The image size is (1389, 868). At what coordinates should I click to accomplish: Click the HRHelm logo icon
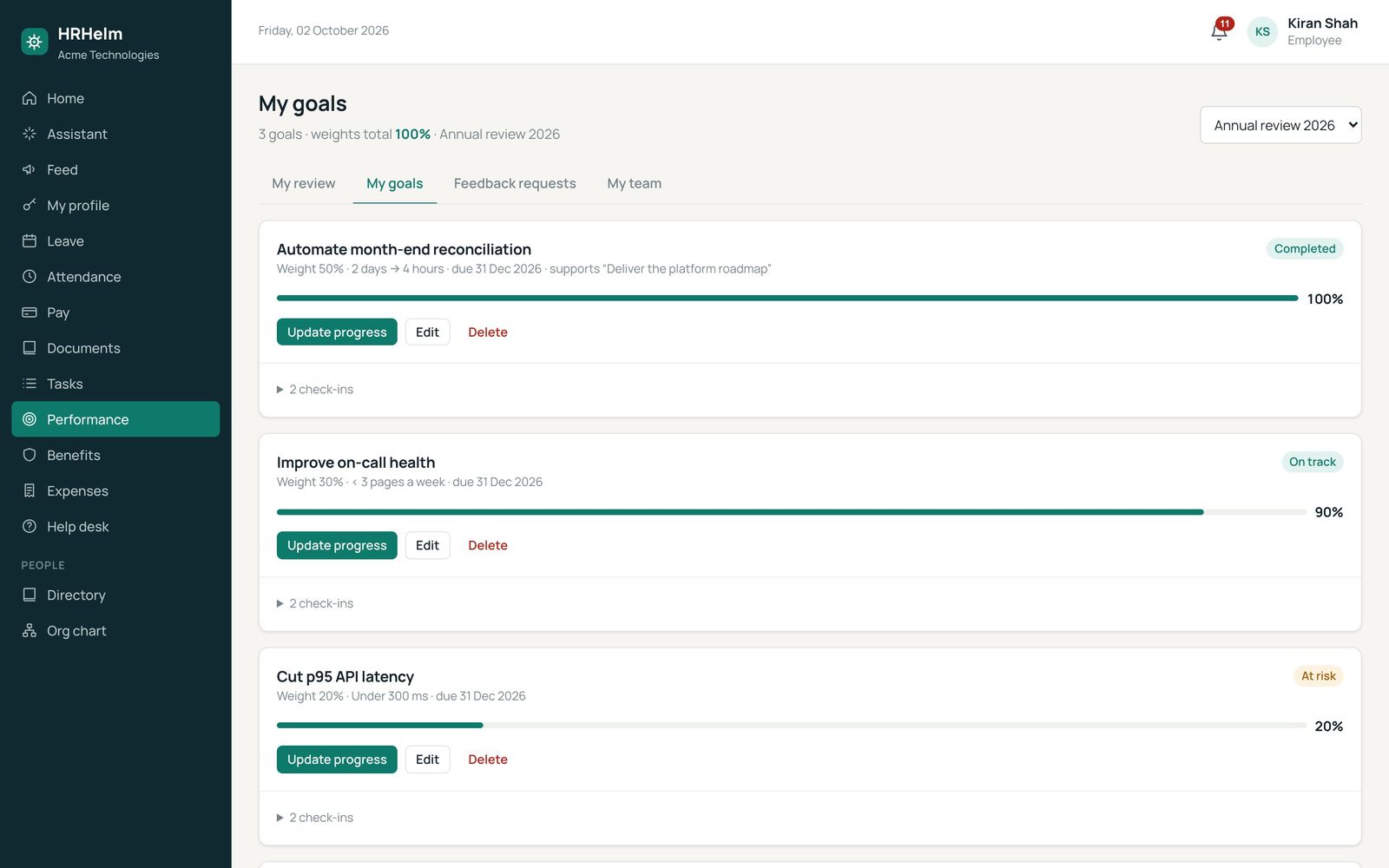(35, 42)
